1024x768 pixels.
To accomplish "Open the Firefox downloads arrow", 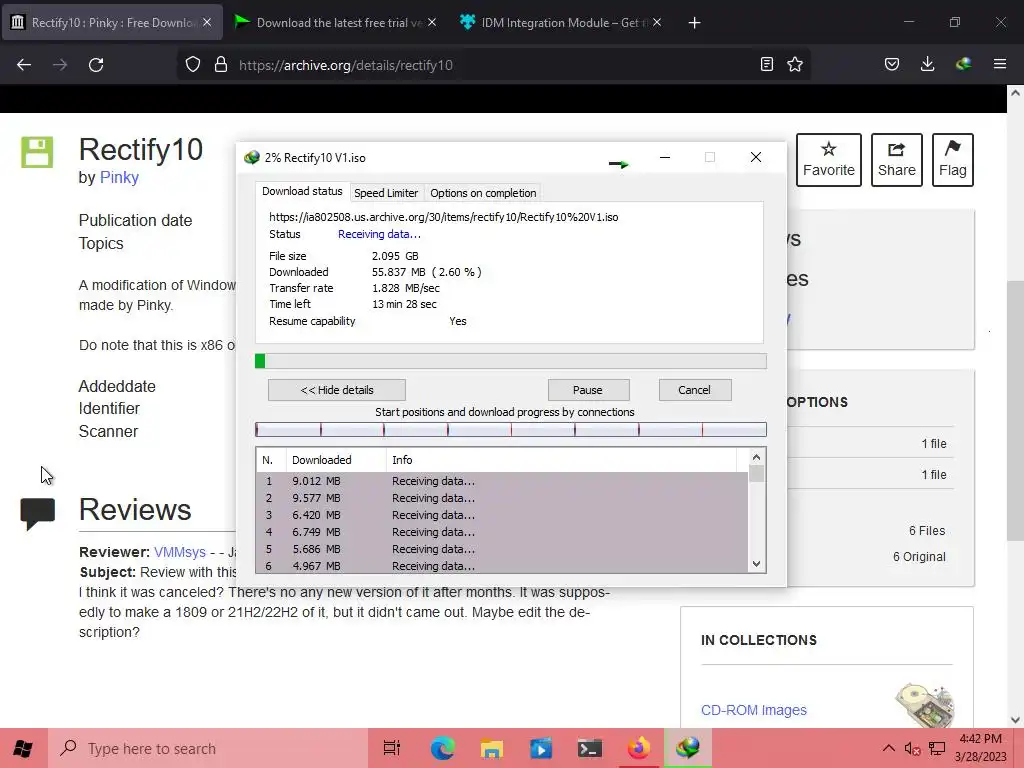I will tap(927, 65).
